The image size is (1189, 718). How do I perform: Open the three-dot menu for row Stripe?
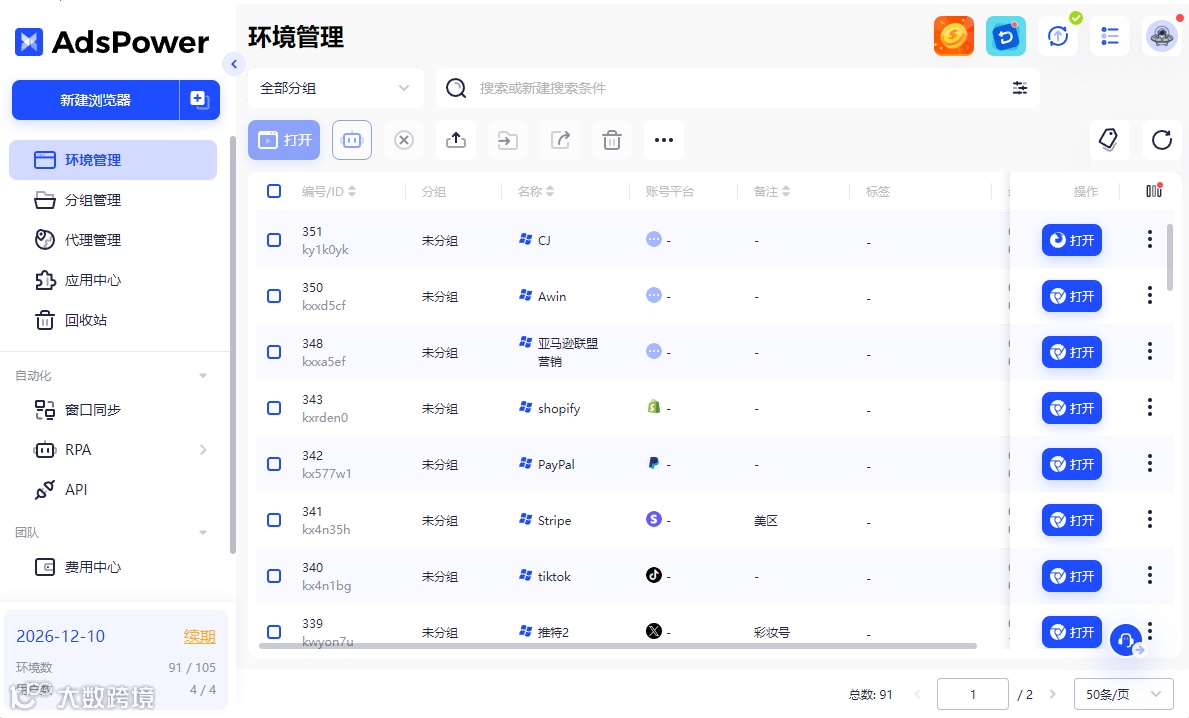tap(1150, 519)
